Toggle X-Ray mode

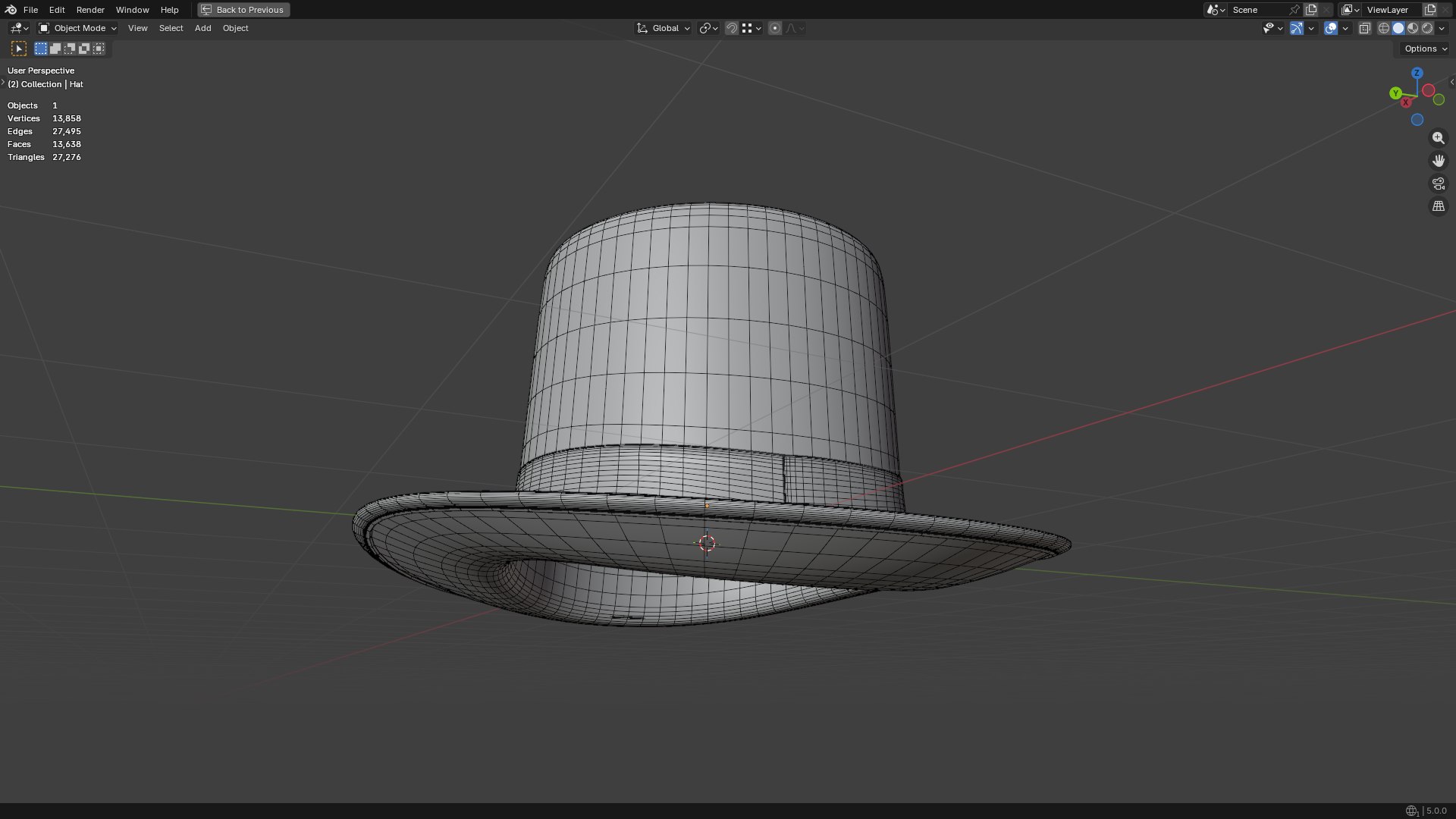coord(1365,28)
